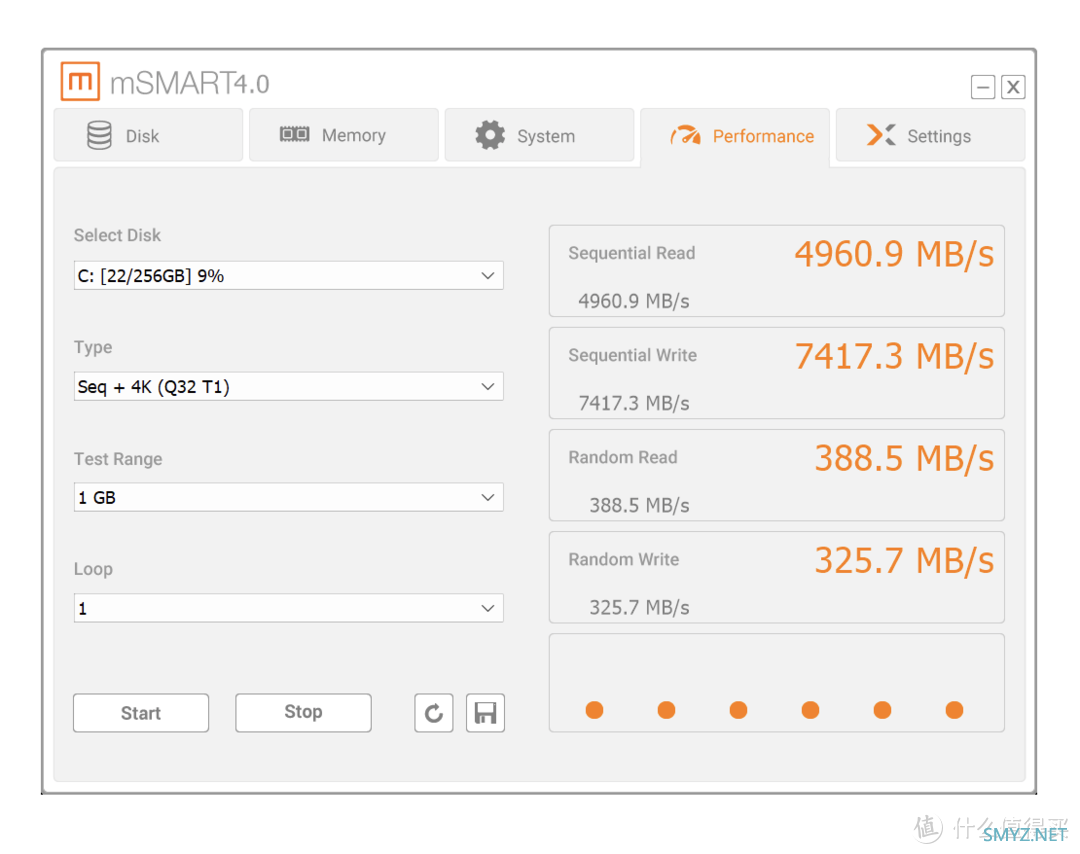Click the Sequential Read result panel
Viewport: 1080px width, 854px height.
point(776,271)
